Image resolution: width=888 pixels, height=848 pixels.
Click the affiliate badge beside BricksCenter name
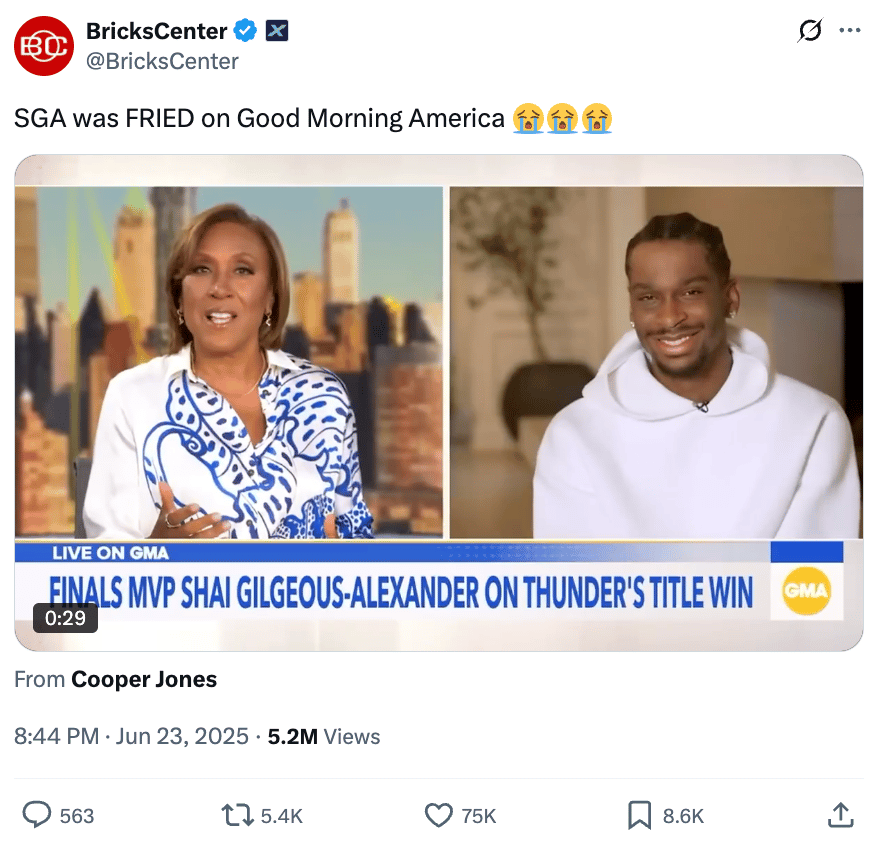[x=277, y=31]
